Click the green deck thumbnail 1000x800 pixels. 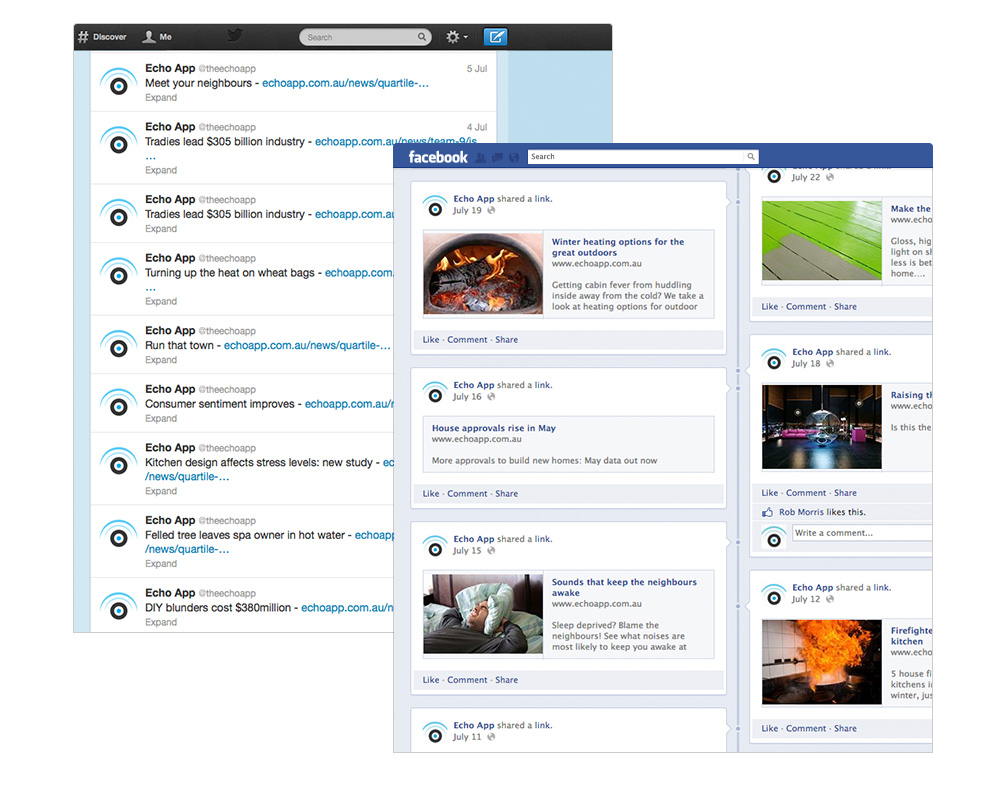pos(821,241)
